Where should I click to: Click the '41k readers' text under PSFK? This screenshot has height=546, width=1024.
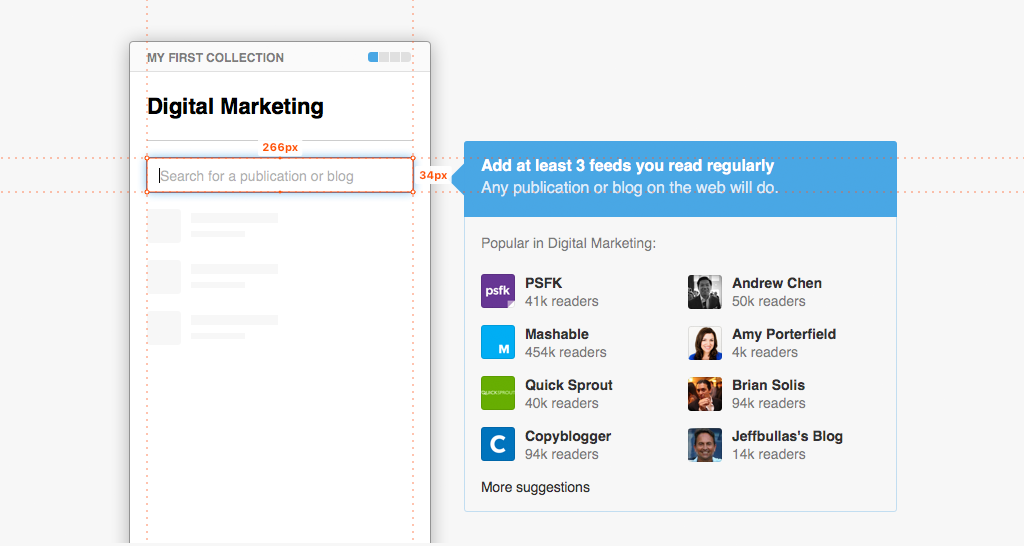point(562,301)
